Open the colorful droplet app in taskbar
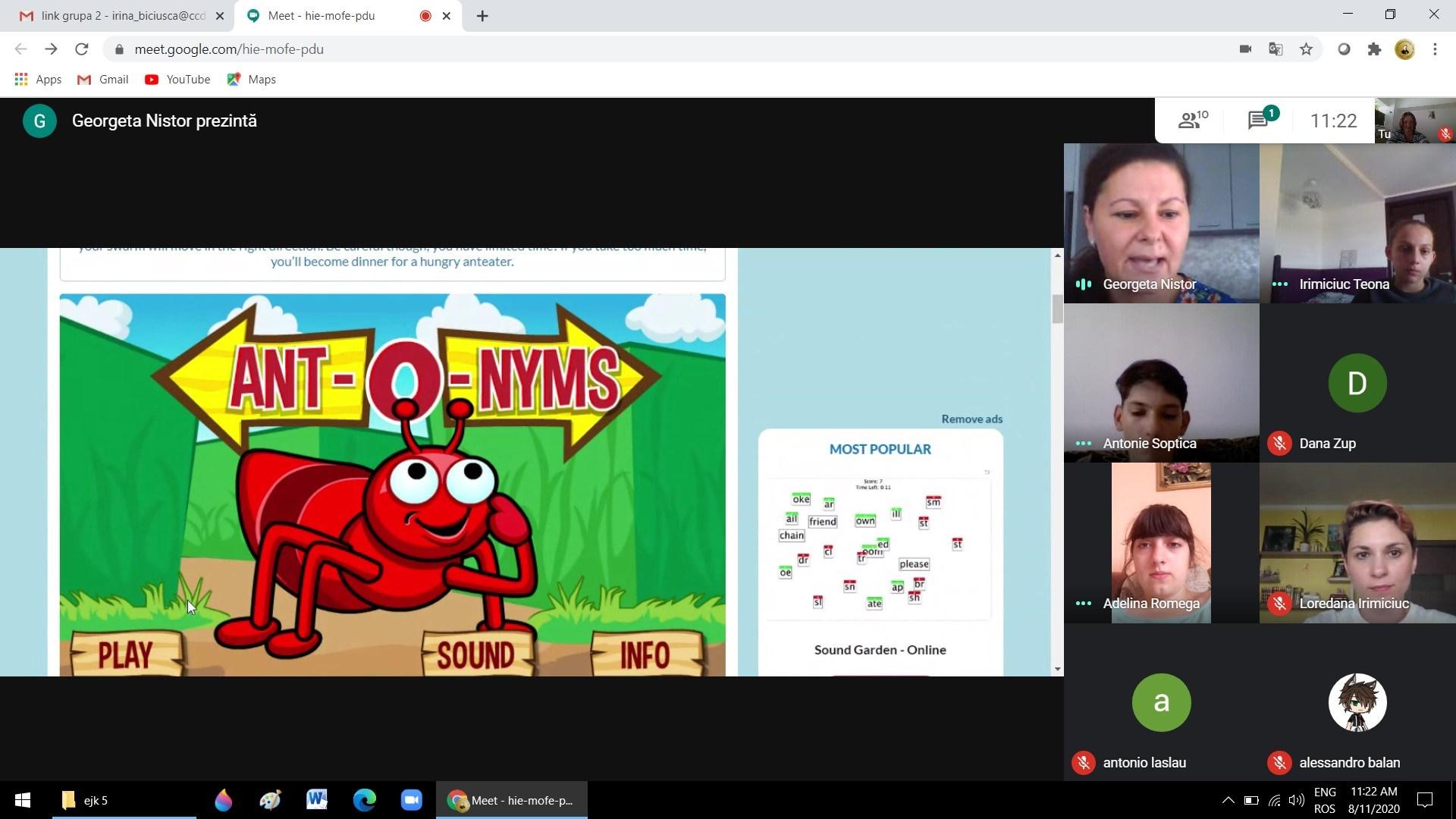The width and height of the screenshot is (1456, 819). pyautogui.click(x=223, y=800)
